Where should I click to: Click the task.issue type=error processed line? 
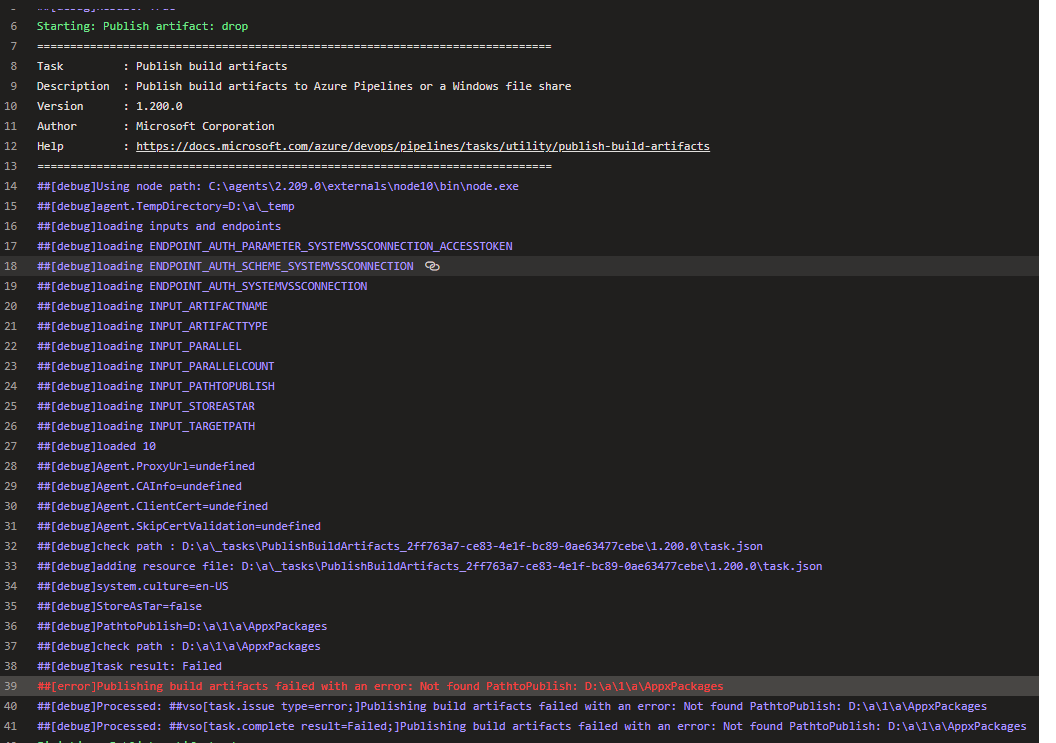[x=512, y=707]
